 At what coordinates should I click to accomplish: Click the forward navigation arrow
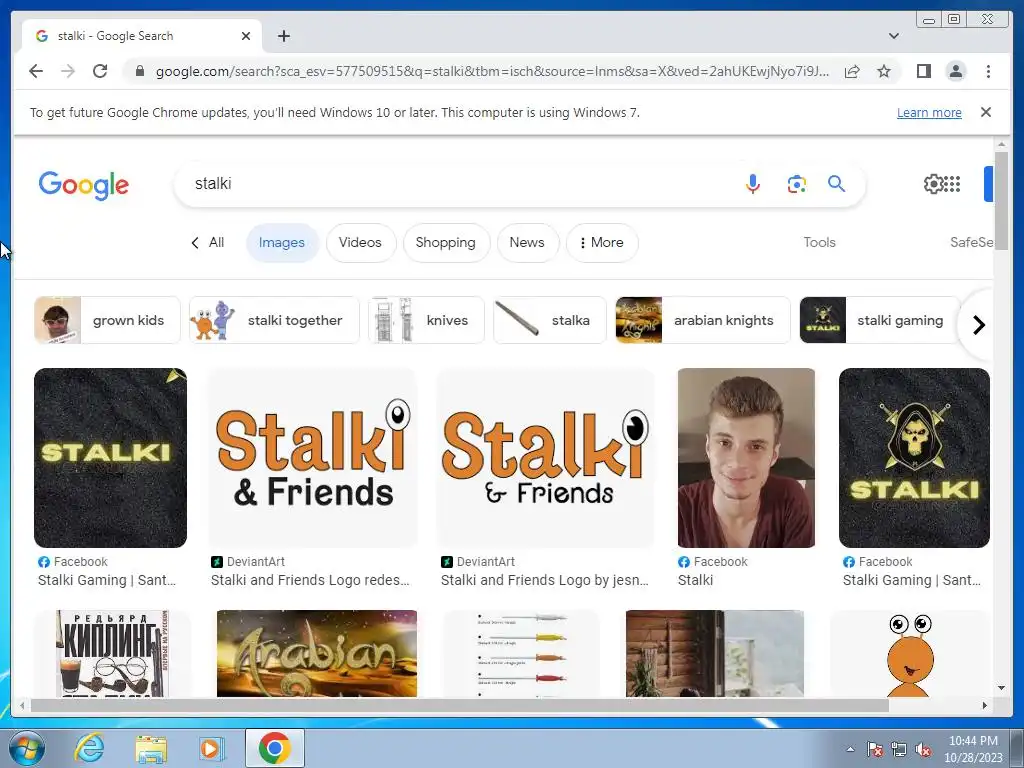click(x=68, y=71)
